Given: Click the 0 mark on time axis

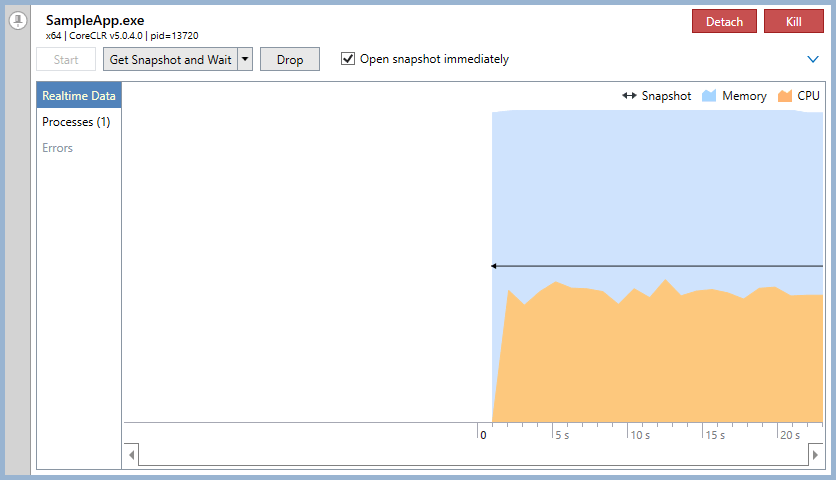Looking at the screenshot, I should 483,435.
